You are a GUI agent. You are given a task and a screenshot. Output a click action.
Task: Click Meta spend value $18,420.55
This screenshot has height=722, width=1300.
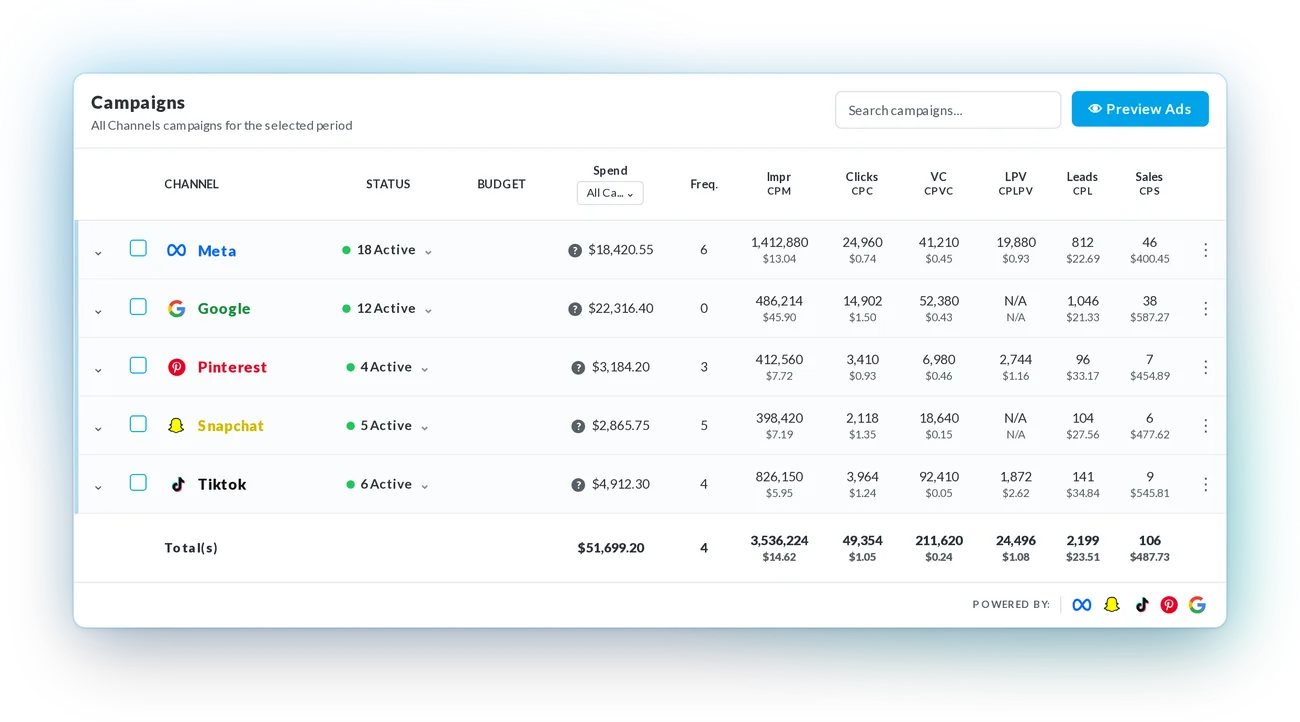621,250
